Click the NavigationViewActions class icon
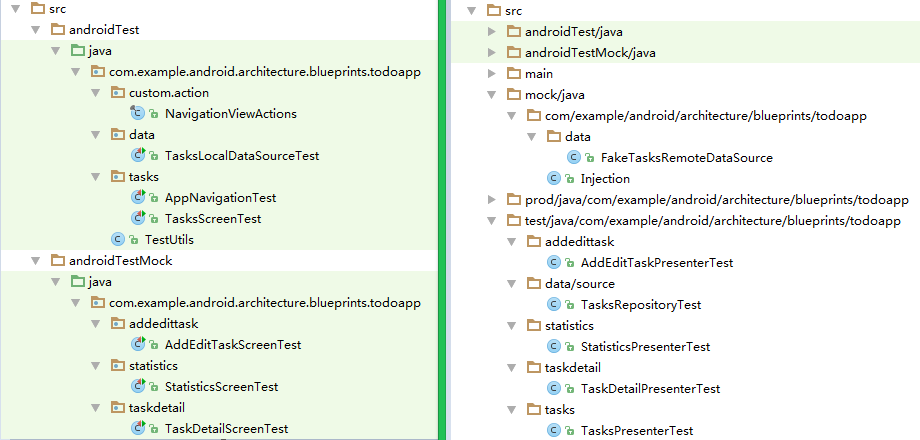The height and width of the screenshot is (440, 920). (138, 114)
